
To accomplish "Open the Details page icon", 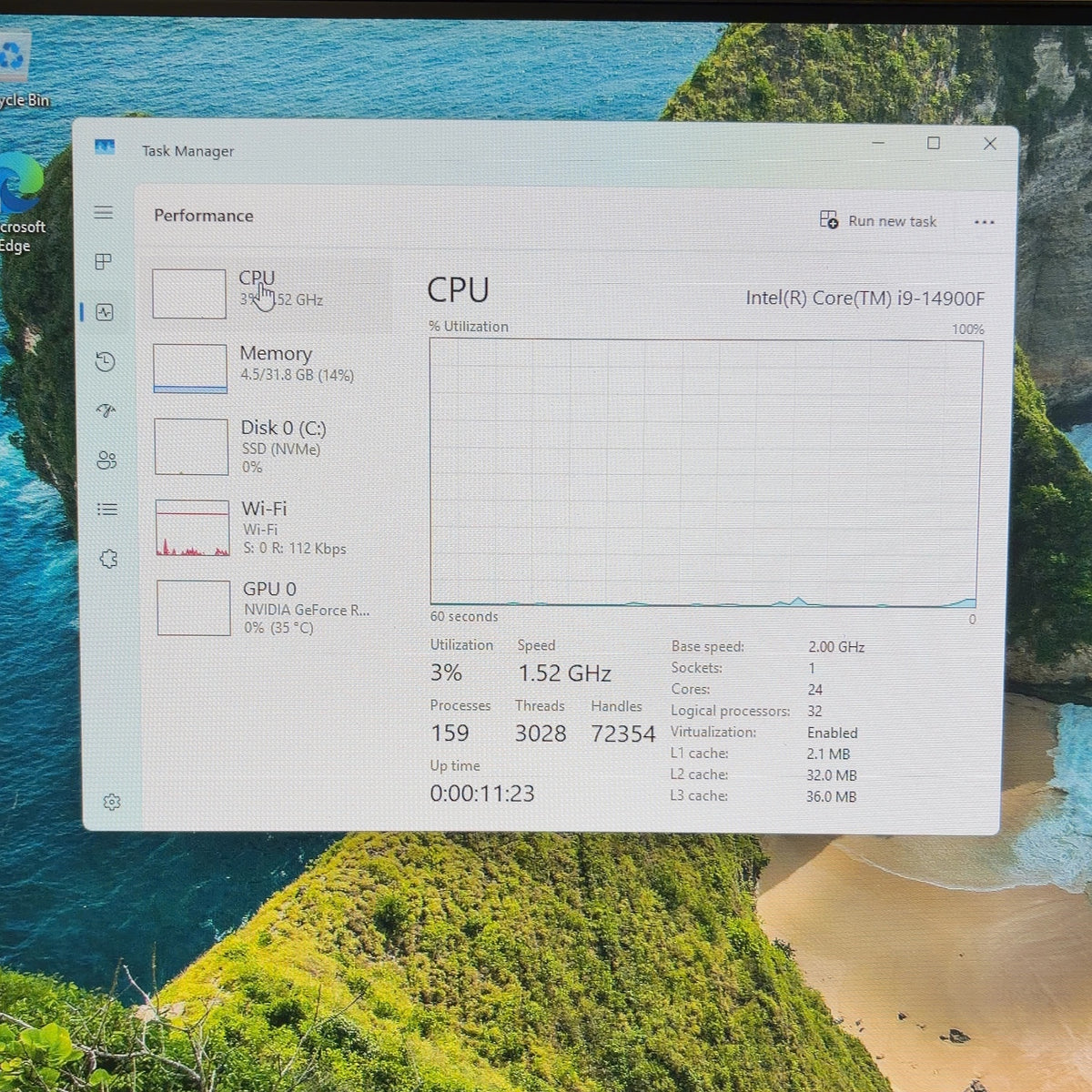I will coord(107,510).
